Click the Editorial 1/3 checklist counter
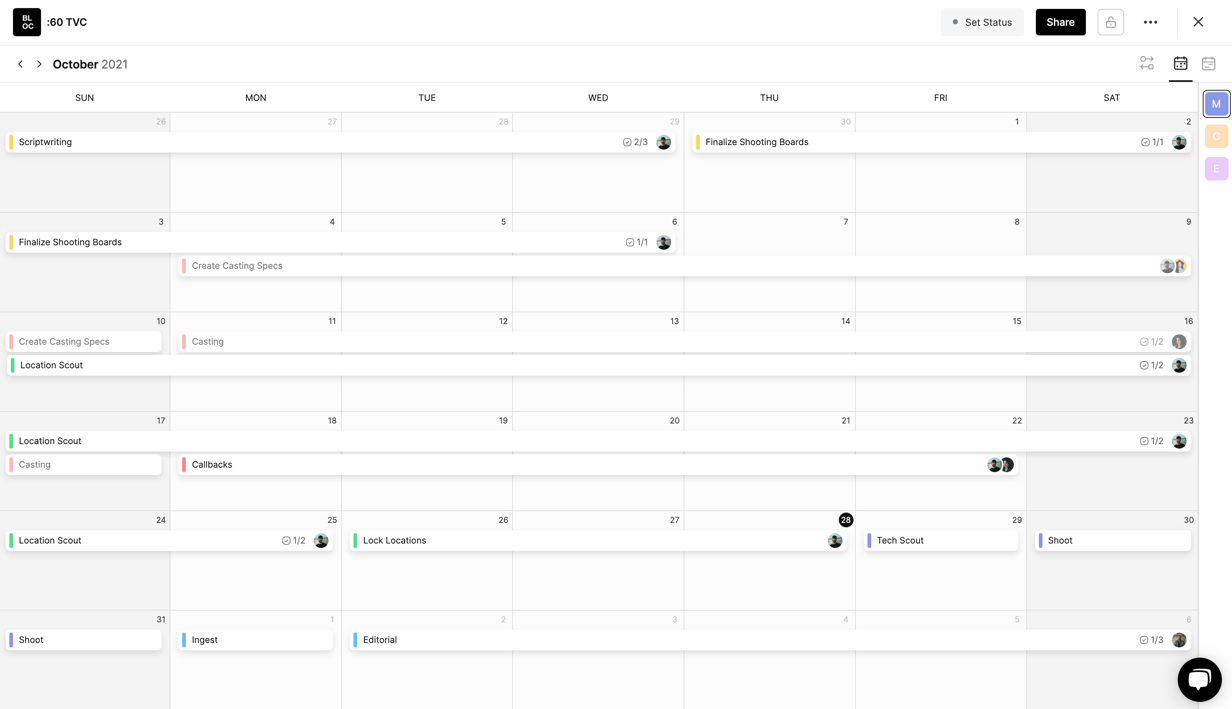1232x709 pixels. [1151, 640]
